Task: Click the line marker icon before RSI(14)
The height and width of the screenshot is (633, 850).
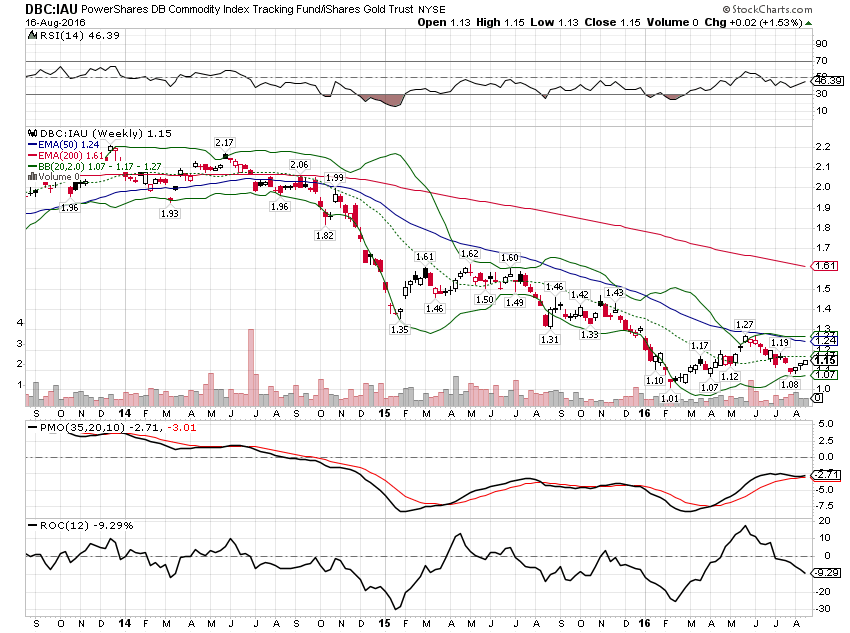Action: pos(33,36)
